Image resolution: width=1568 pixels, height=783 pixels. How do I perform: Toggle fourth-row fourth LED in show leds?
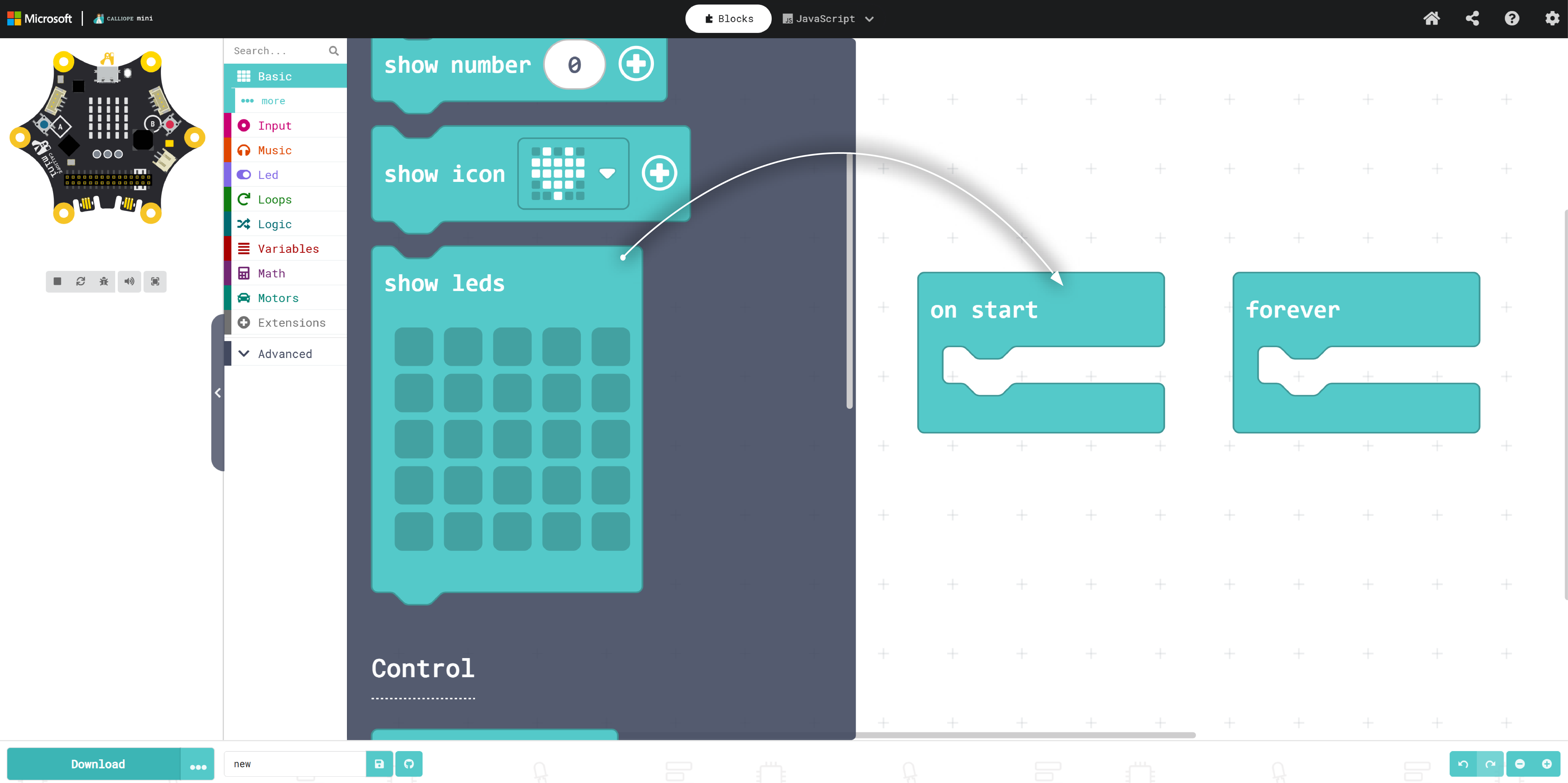coord(561,485)
